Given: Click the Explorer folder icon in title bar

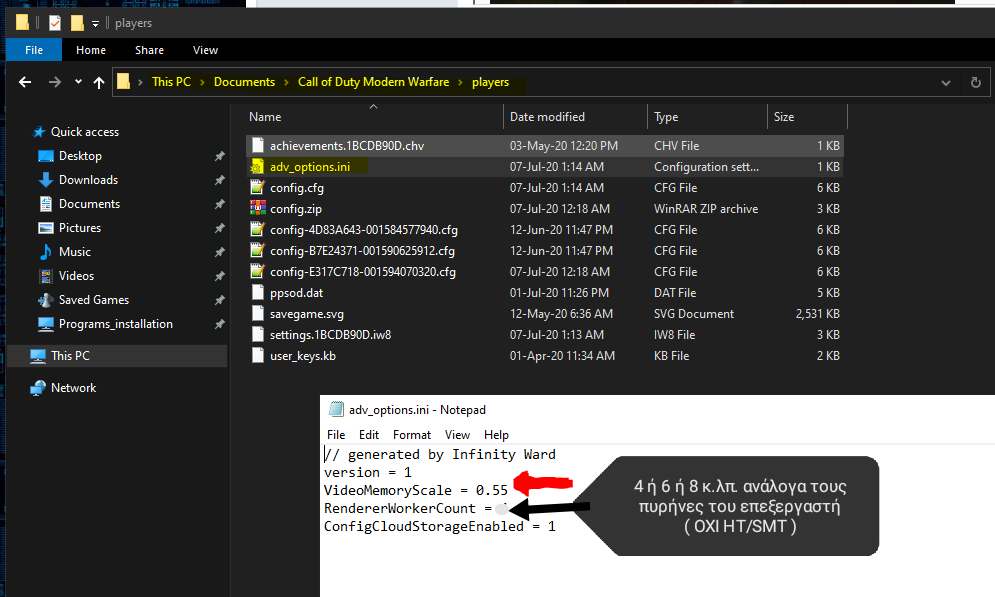Looking at the screenshot, I should 22,23.
